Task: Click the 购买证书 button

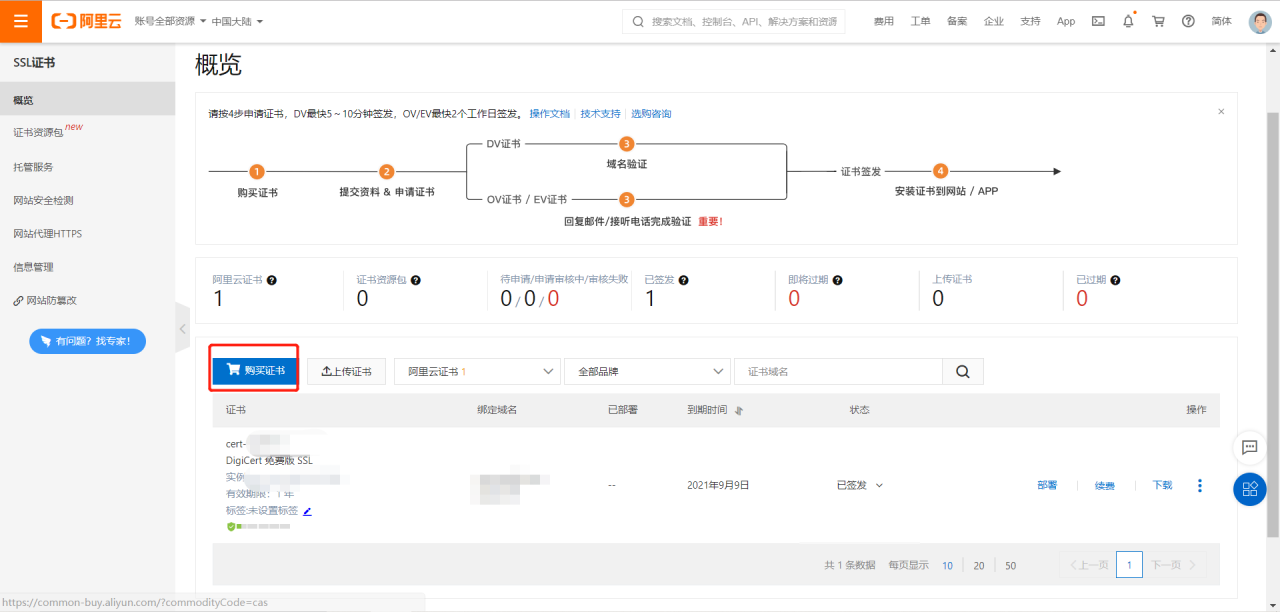Action: click(253, 369)
